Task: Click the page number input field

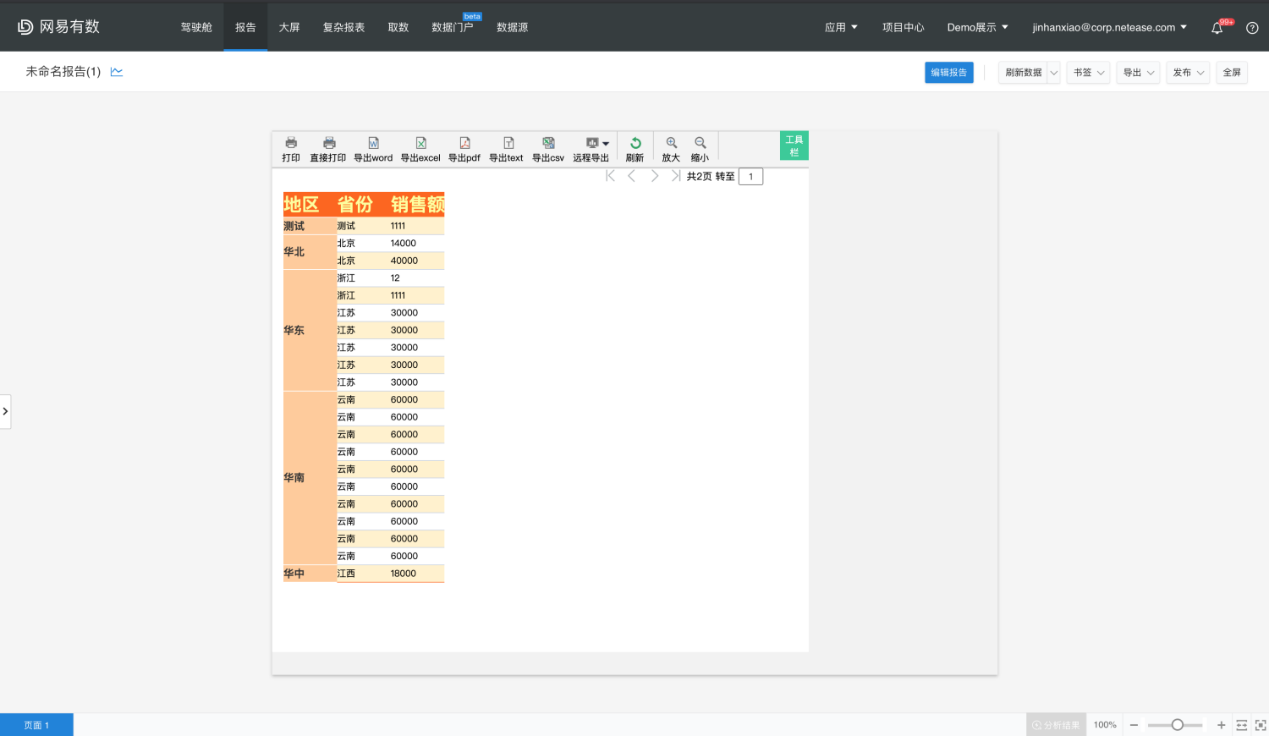Action: 751,177
